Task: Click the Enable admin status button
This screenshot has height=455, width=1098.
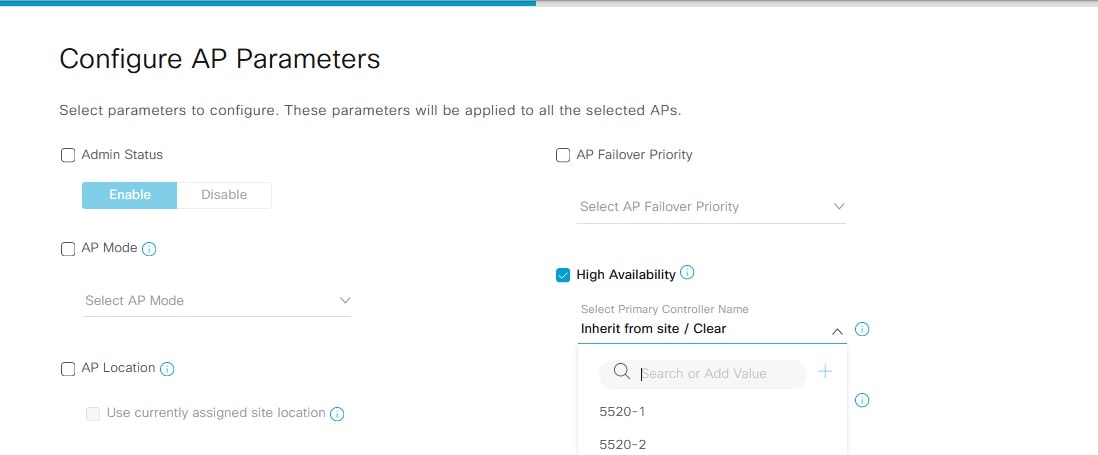Action: [x=130, y=195]
